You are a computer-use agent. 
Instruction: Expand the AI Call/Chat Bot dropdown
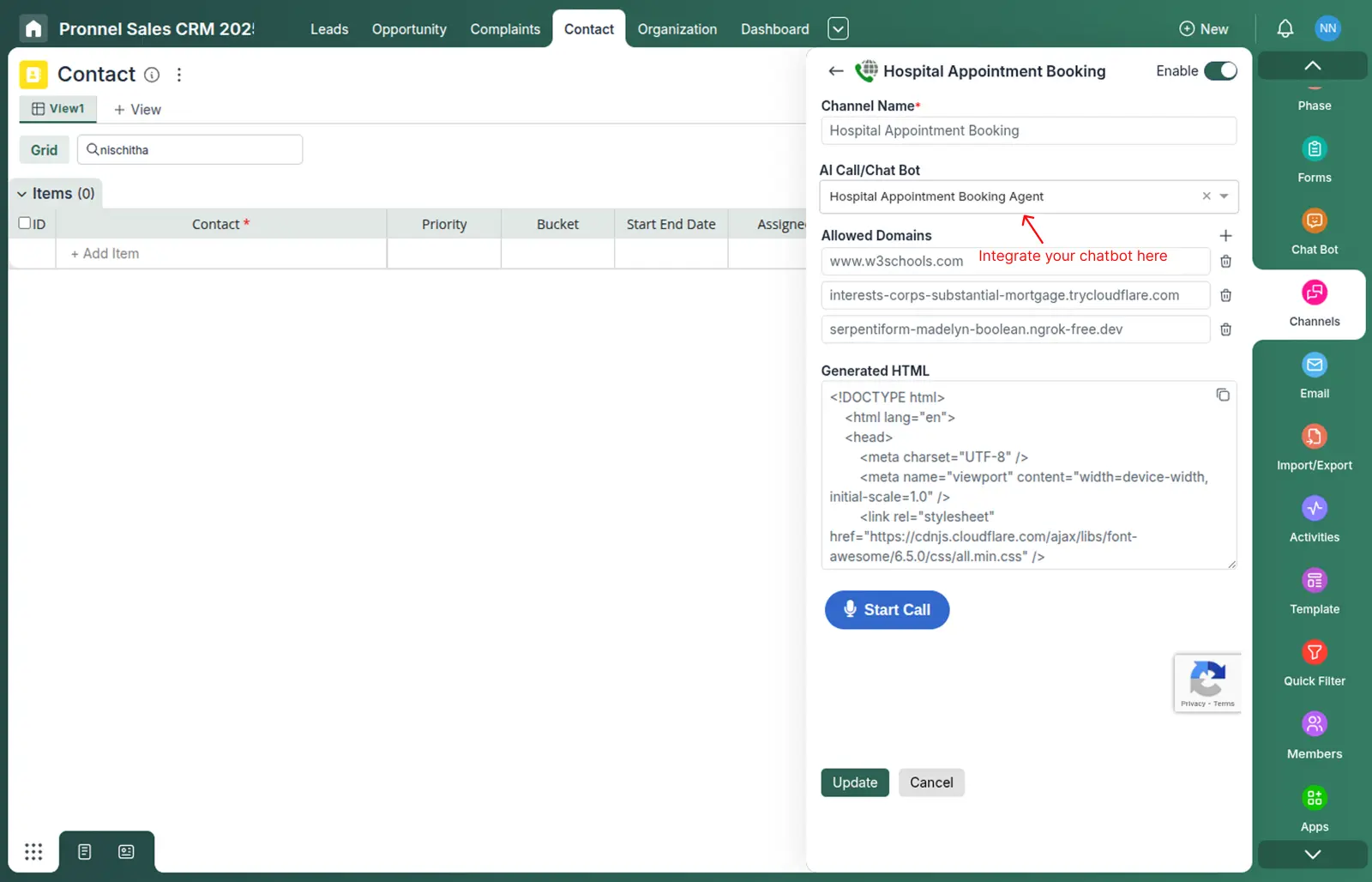1224,196
